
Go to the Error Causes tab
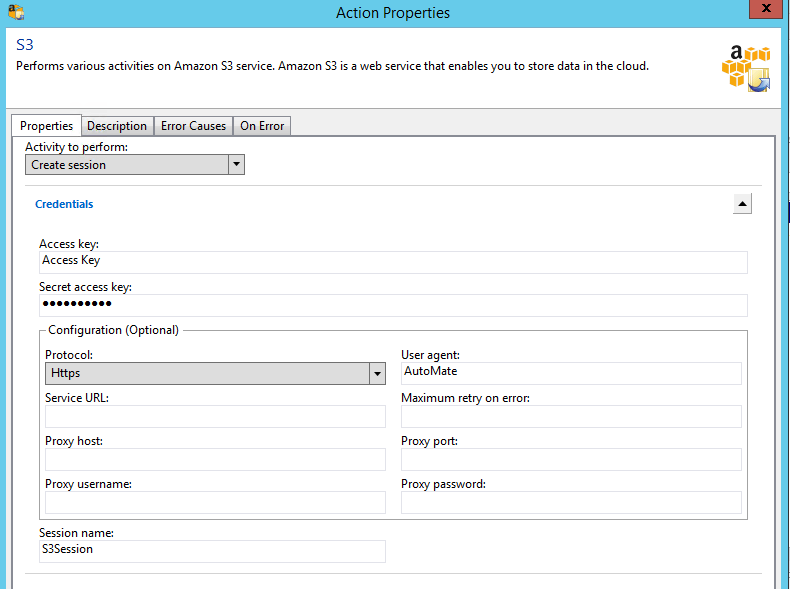[193, 126]
